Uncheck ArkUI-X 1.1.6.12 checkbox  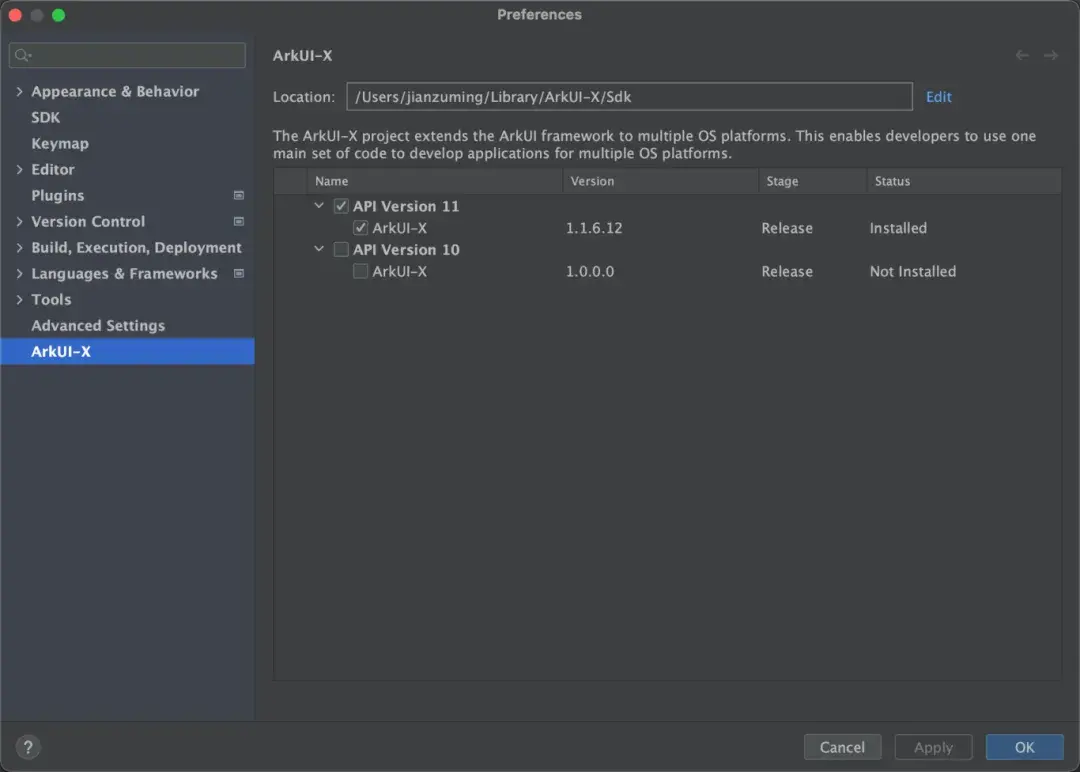(x=361, y=228)
